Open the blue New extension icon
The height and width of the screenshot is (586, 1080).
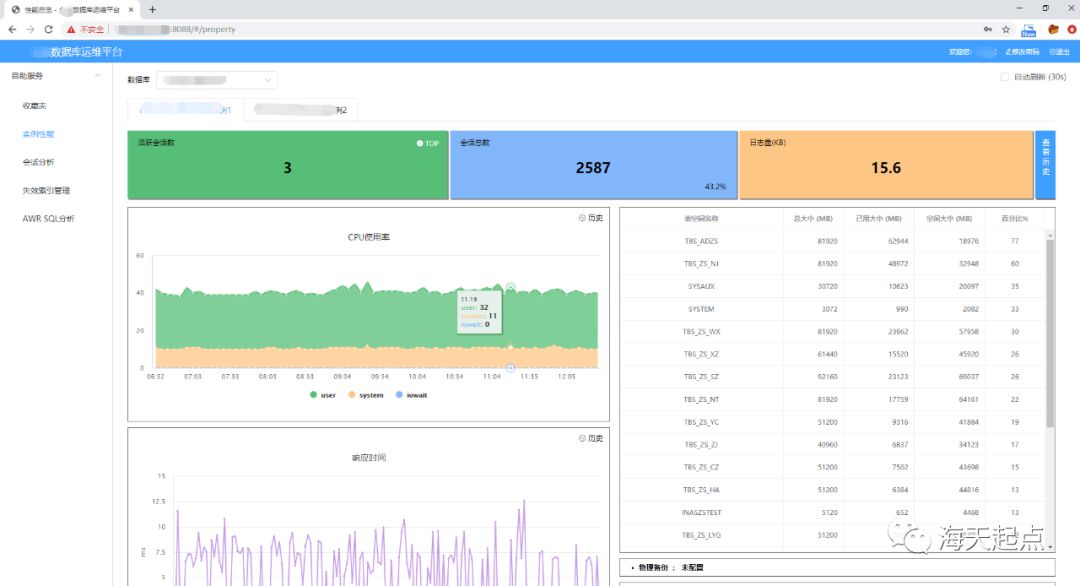pos(1028,30)
